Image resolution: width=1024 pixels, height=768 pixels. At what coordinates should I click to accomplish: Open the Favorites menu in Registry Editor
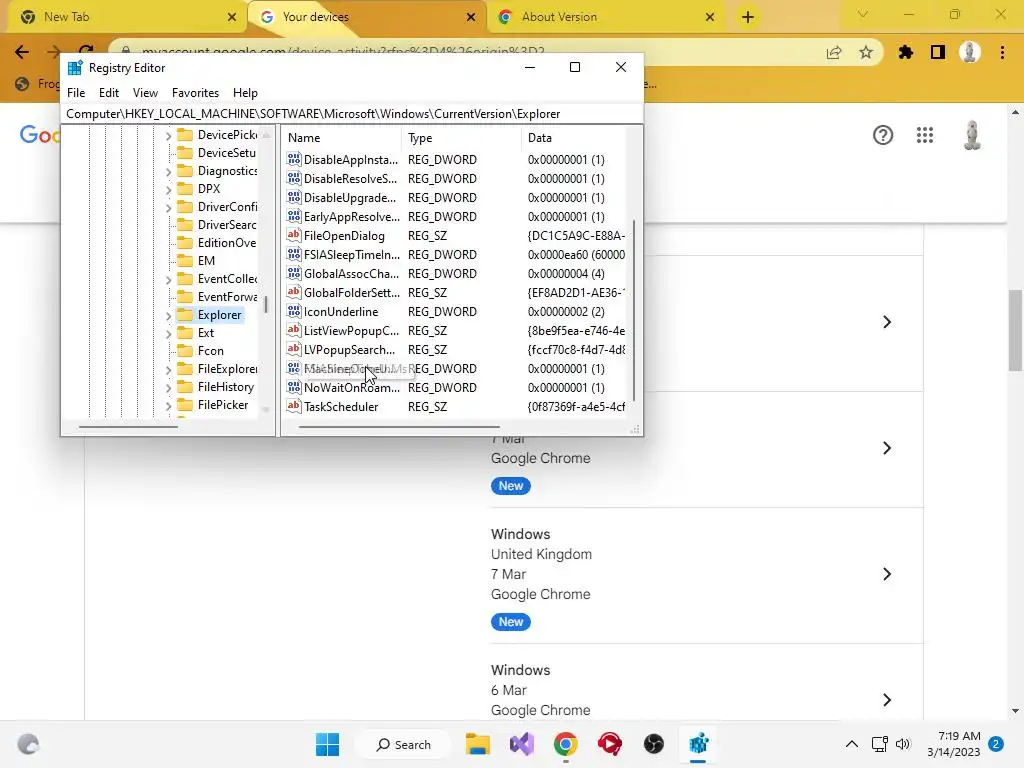195,93
